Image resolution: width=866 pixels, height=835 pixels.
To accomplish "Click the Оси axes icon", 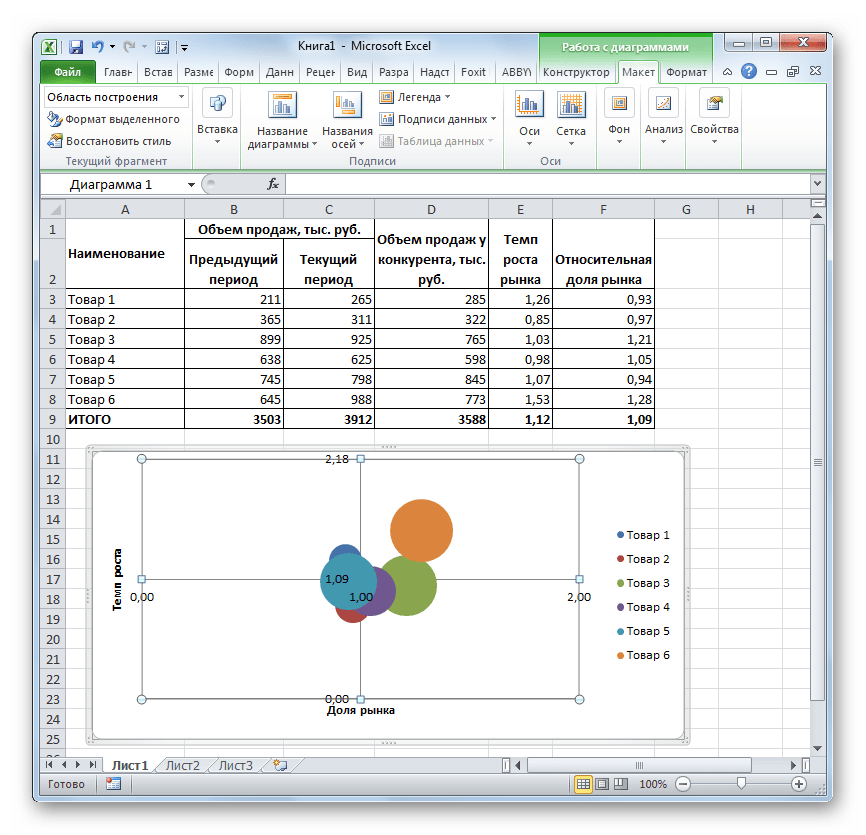I will point(529,104).
